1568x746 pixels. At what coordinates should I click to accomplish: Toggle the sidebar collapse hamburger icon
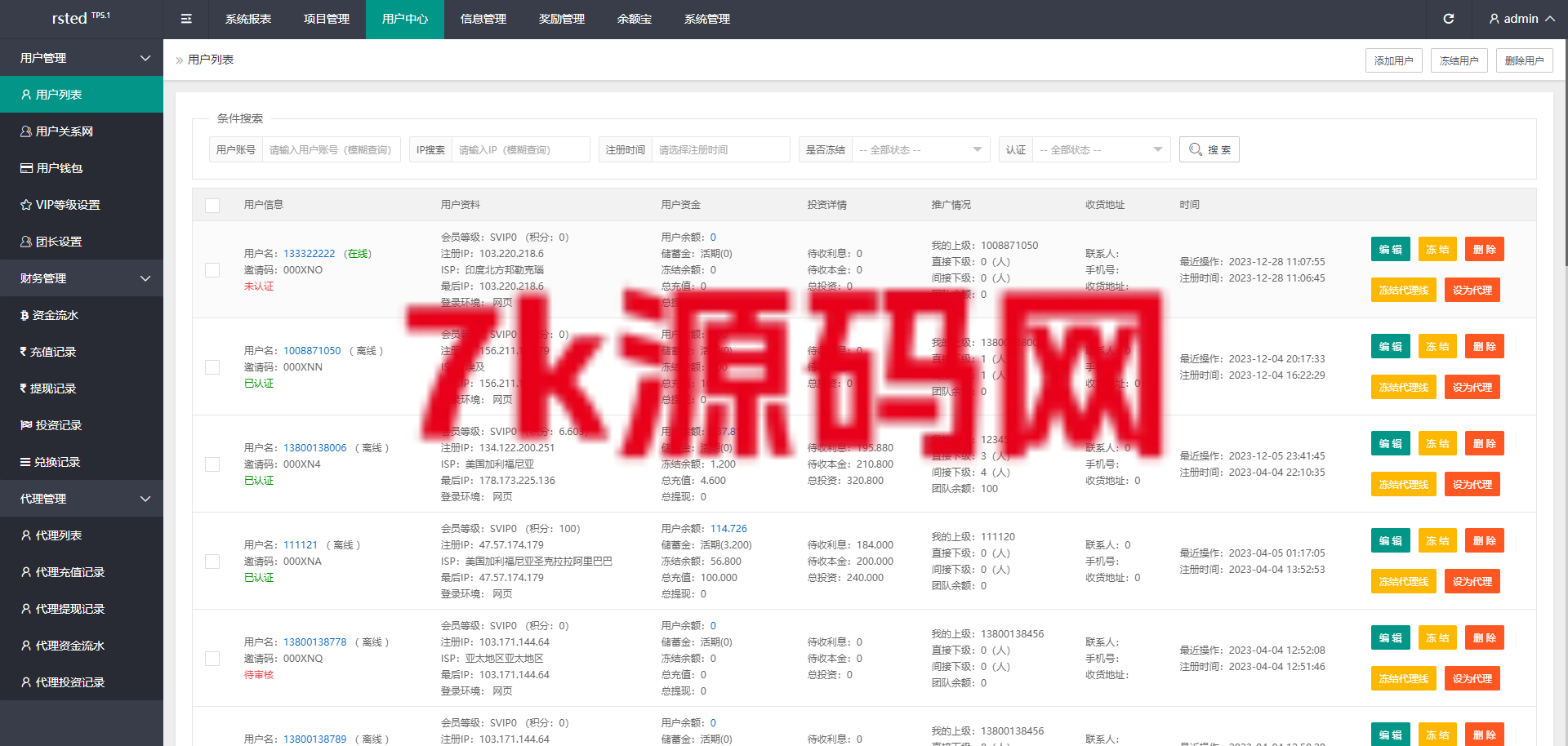(186, 19)
